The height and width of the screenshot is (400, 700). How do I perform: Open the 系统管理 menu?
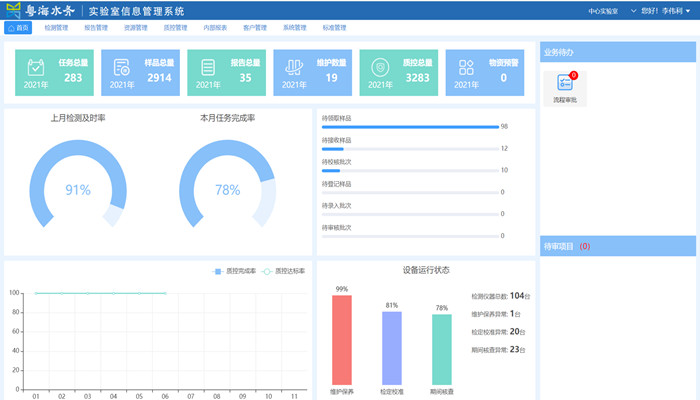[294, 28]
